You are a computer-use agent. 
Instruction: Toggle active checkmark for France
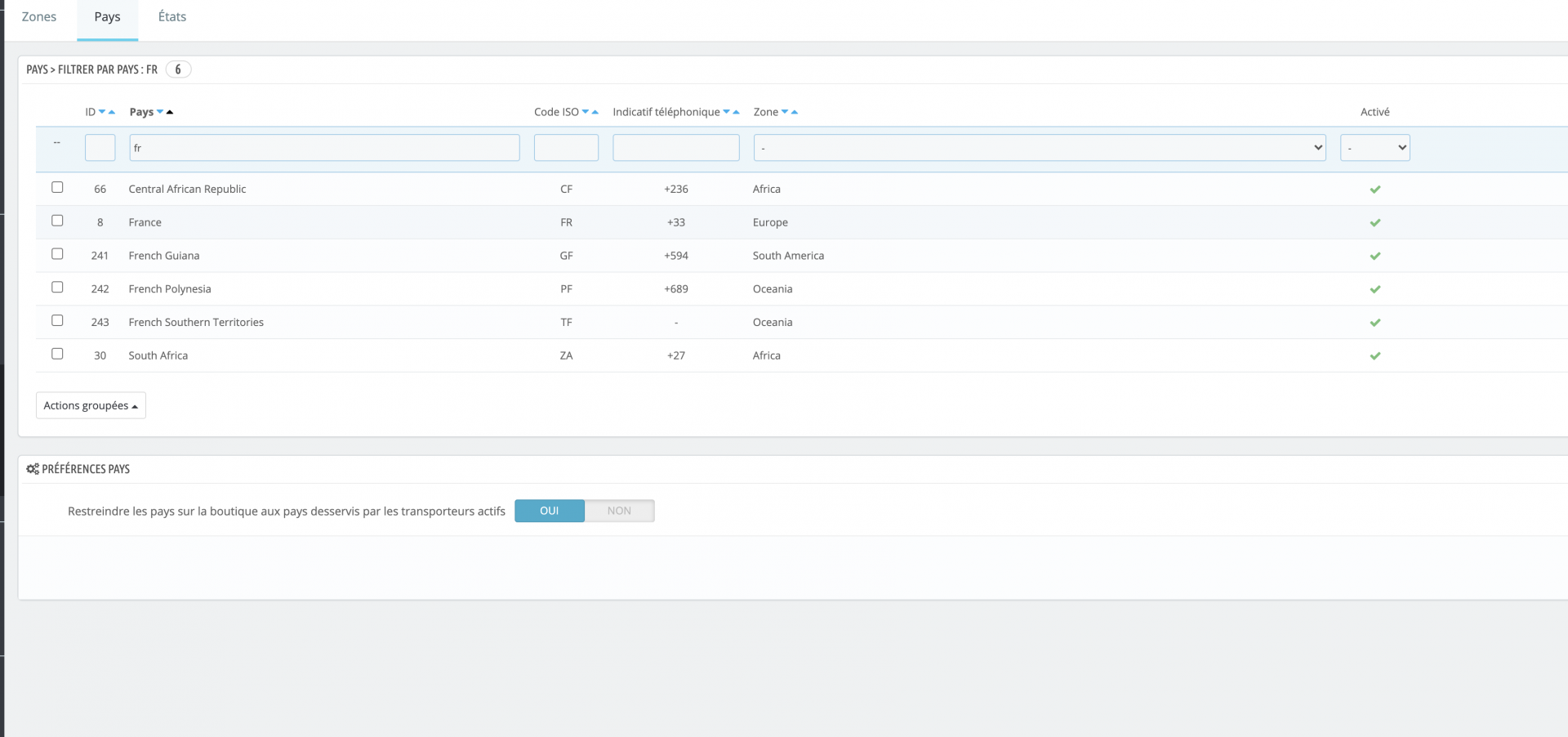(1375, 222)
